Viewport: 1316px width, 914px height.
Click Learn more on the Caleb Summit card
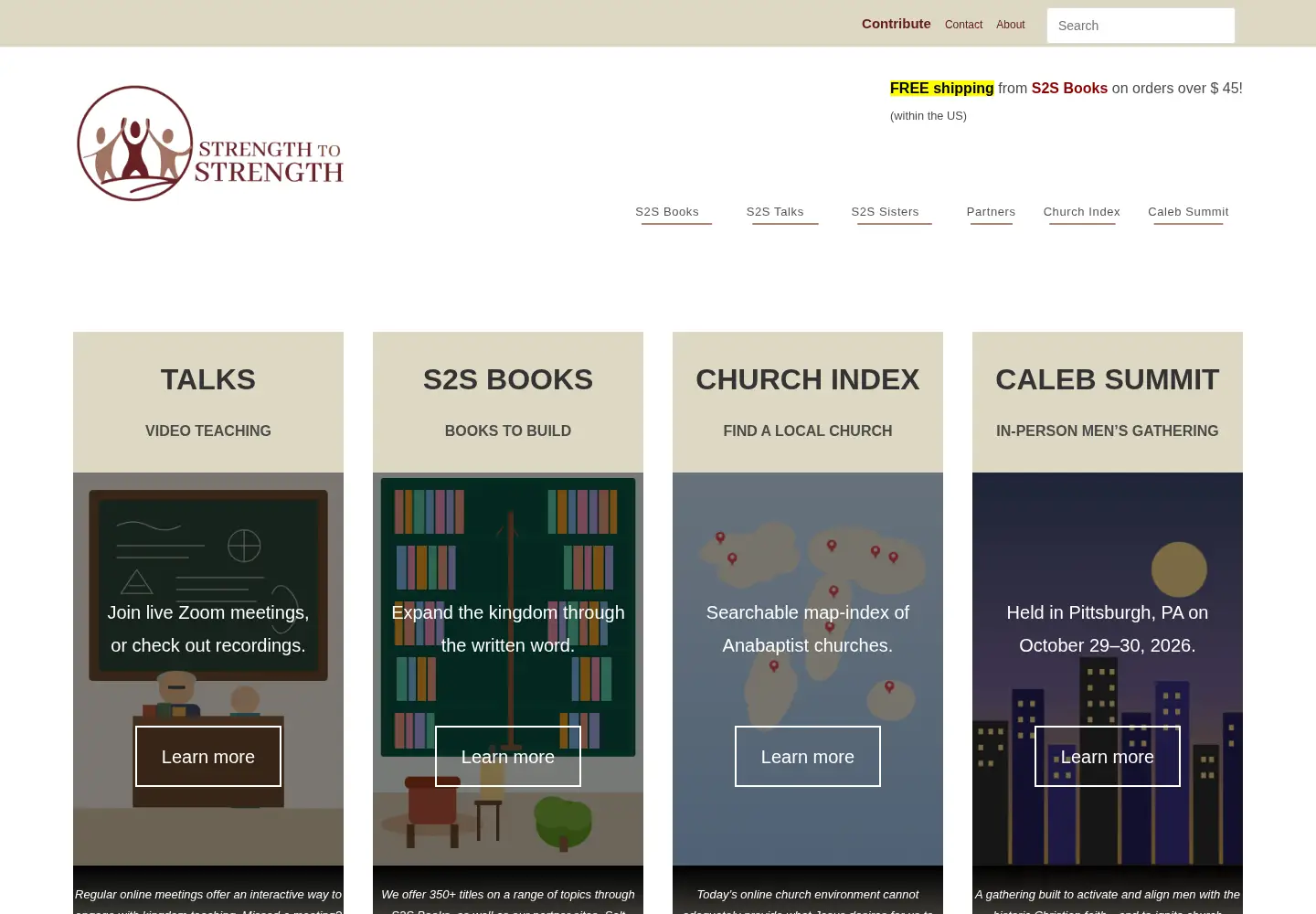pos(1108,757)
